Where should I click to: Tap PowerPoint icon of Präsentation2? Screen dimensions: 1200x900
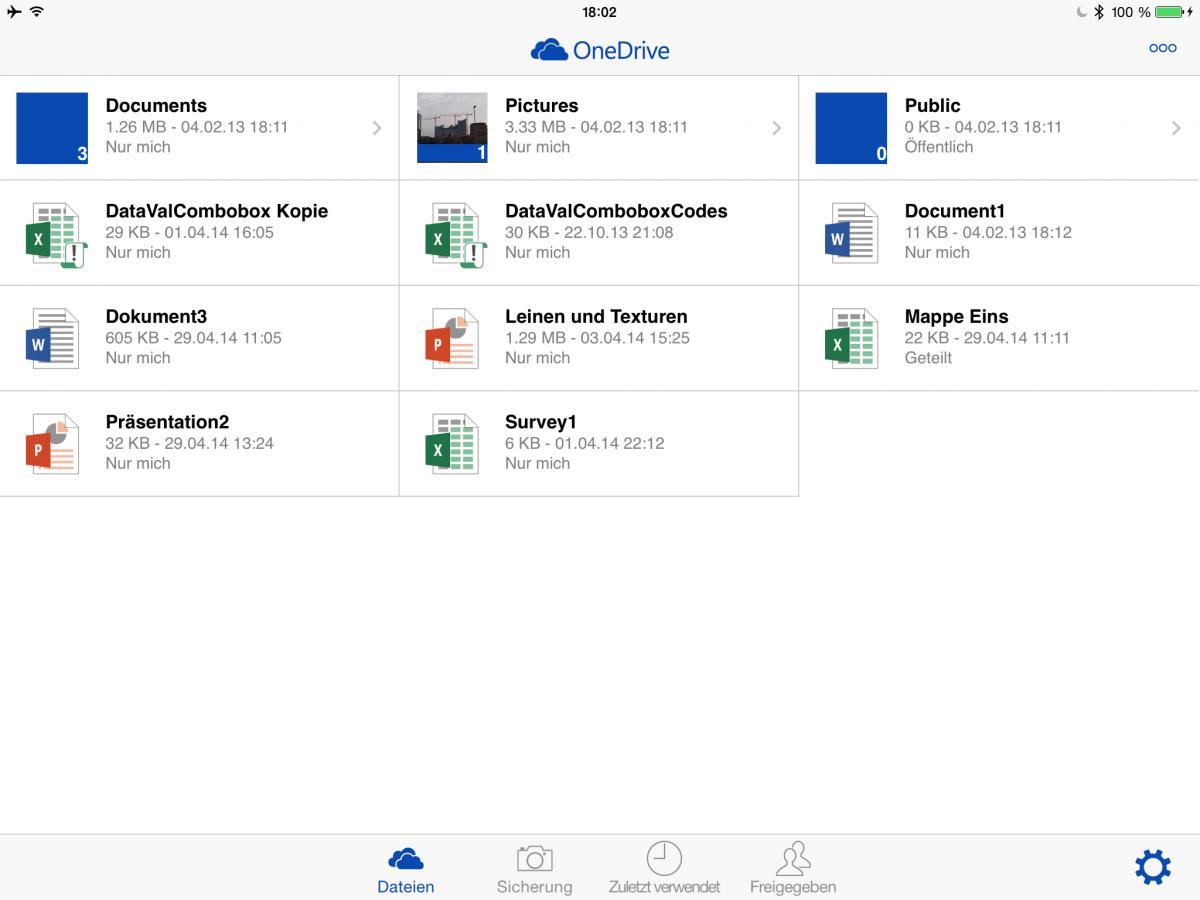tap(52, 443)
